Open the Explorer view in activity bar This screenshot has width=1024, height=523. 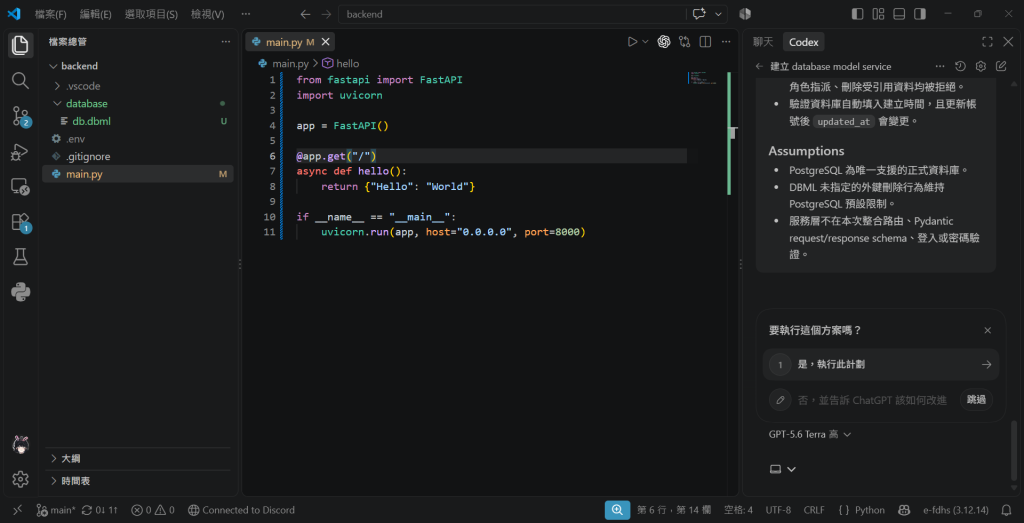[20, 45]
